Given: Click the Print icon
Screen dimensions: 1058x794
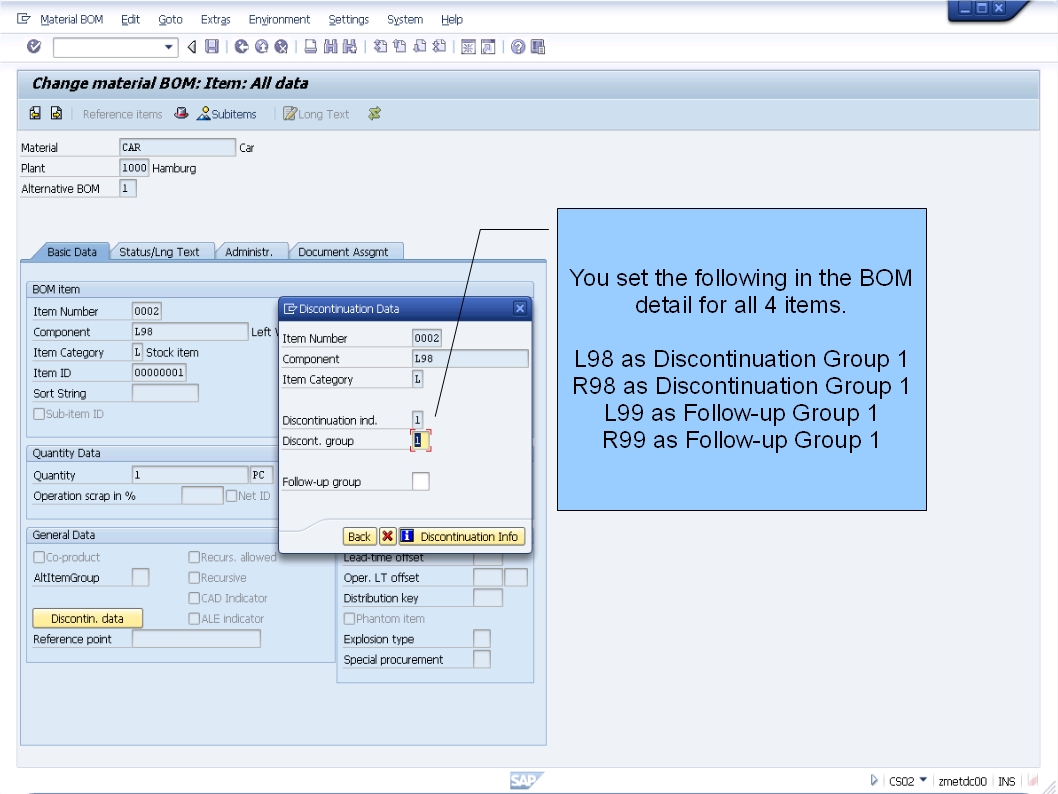Looking at the screenshot, I should pyautogui.click(x=310, y=47).
